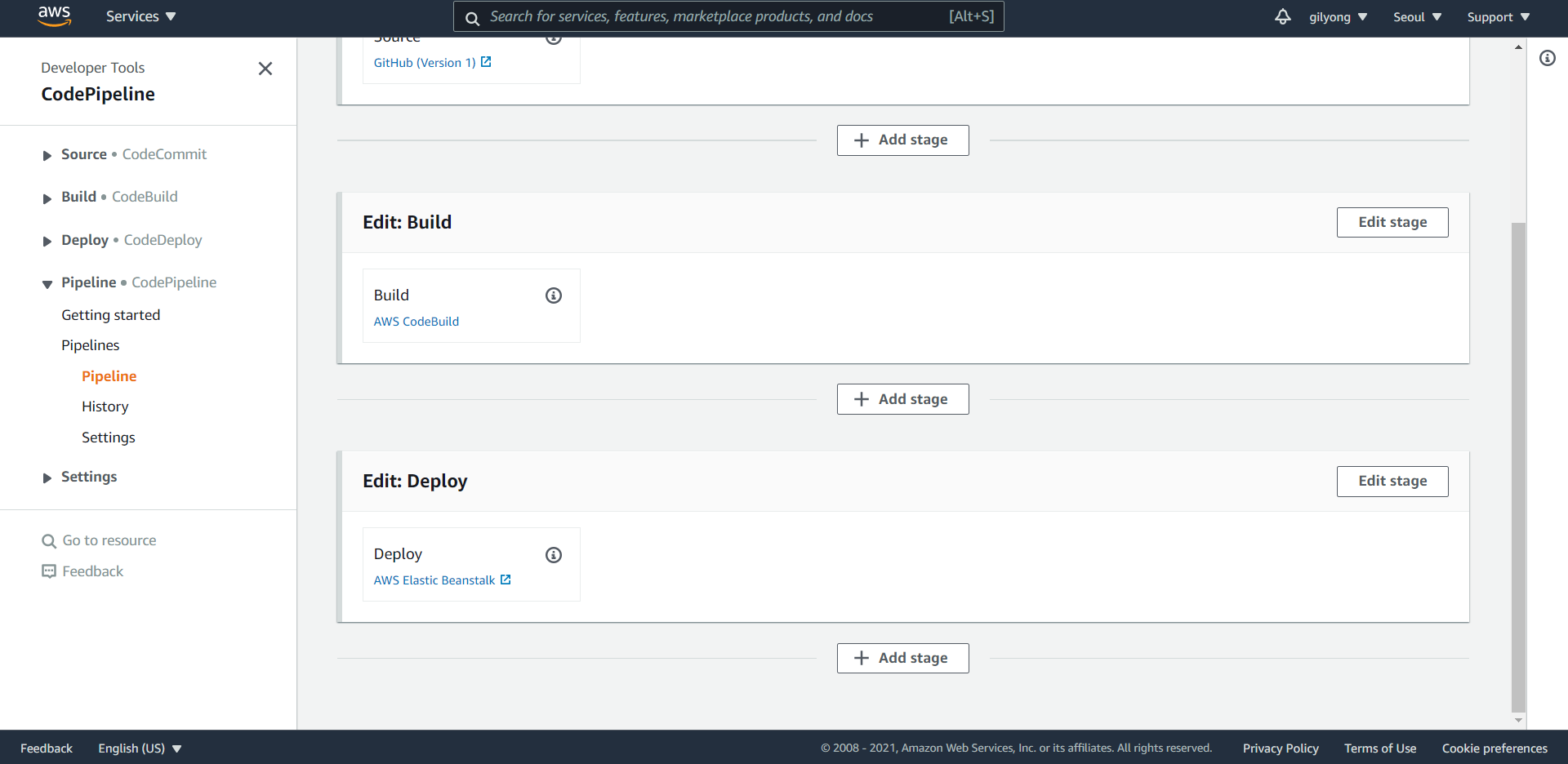Image resolution: width=1568 pixels, height=764 pixels.
Task: Click the AWS logo home icon
Action: [55, 16]
